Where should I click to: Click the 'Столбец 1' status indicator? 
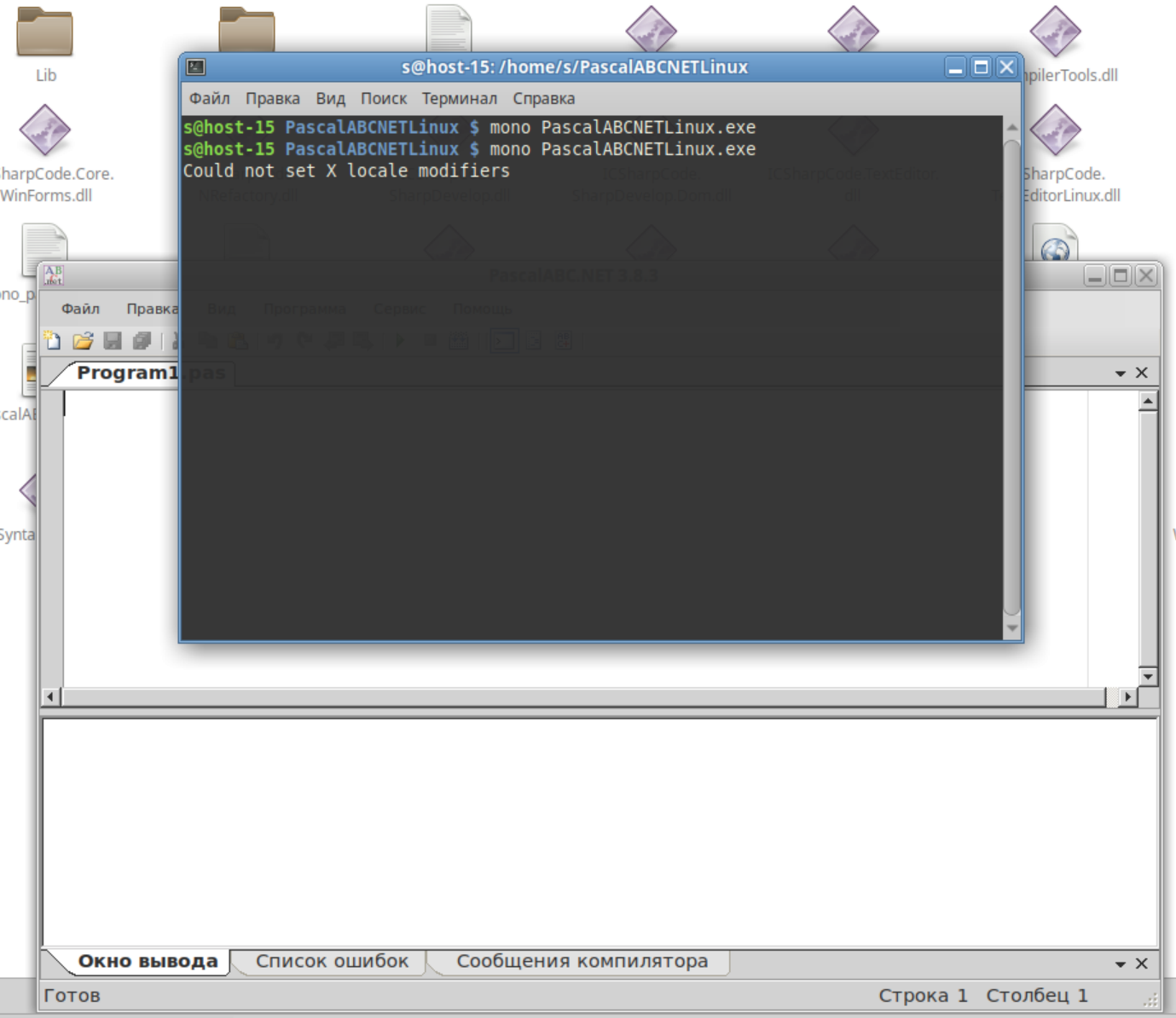pyautogui.click(x=1037, y=995)
